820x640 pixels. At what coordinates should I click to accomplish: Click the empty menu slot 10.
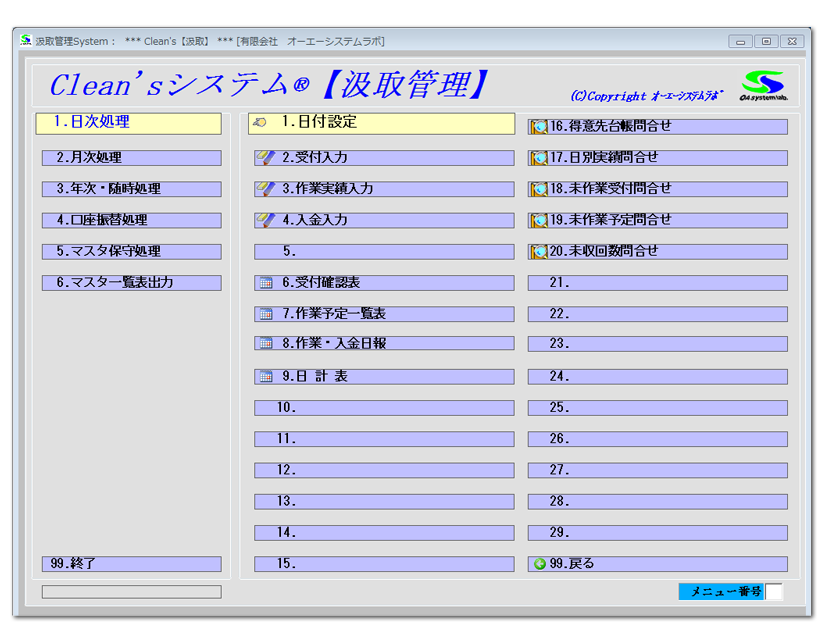pos(384,408)
